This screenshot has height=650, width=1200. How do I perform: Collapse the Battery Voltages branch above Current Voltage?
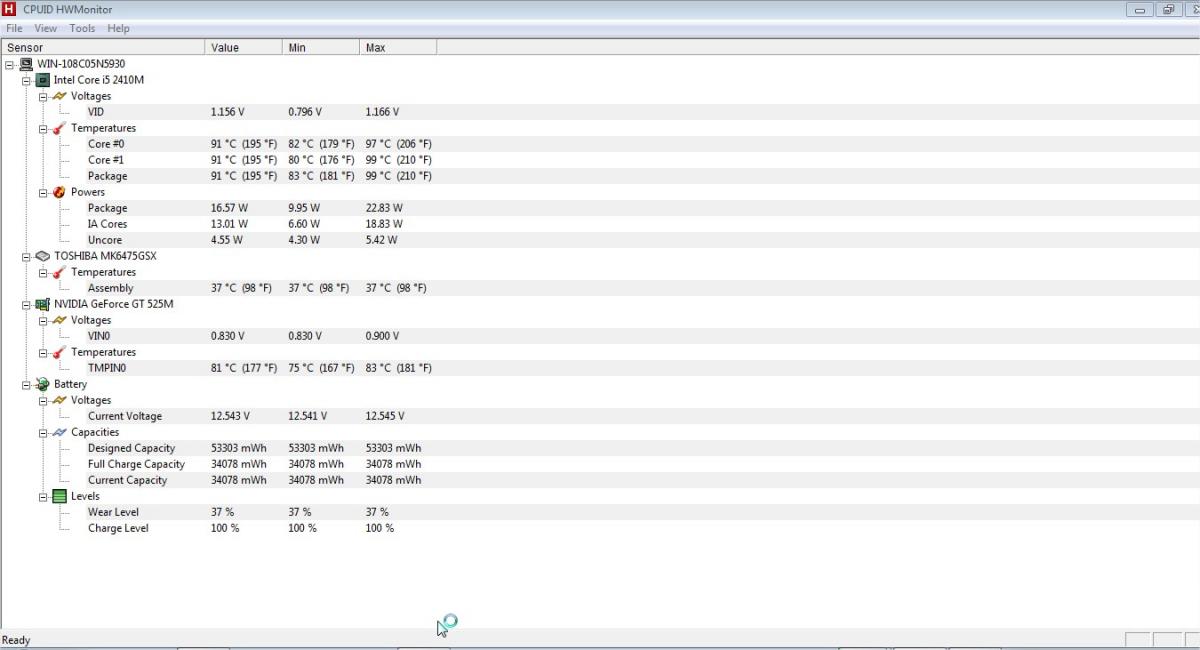pyautogui.click(x=43, y=400)
